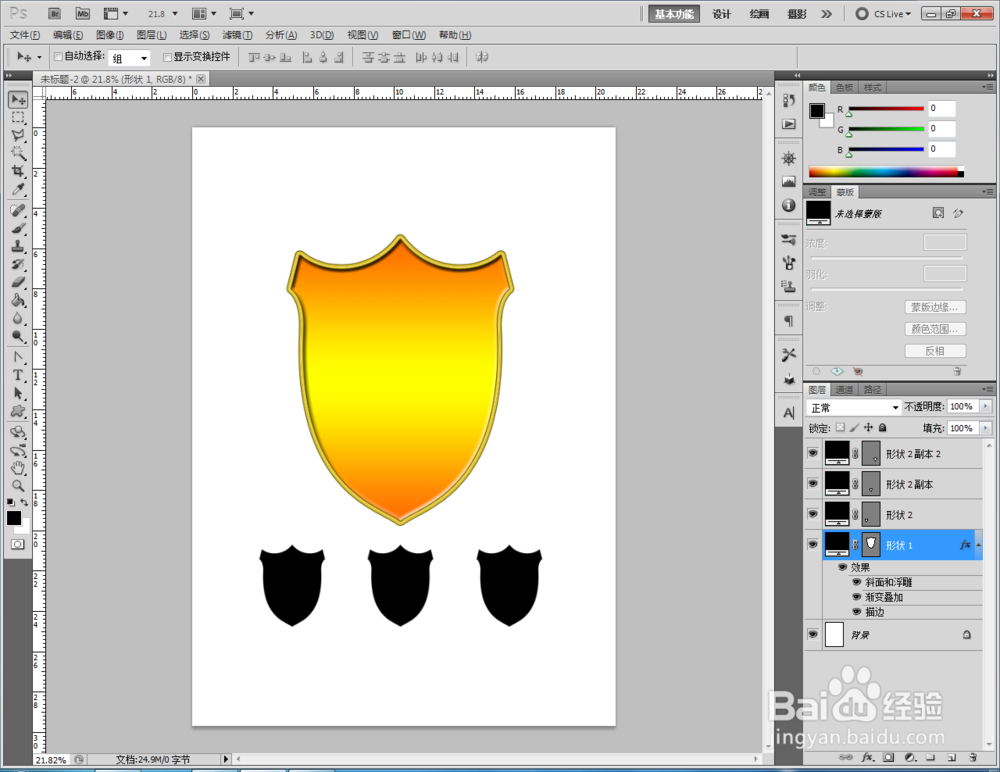This screenshot has height=772, width=1000.
Task: Select the Clone Stamp tool
Action: pos(18,246)
